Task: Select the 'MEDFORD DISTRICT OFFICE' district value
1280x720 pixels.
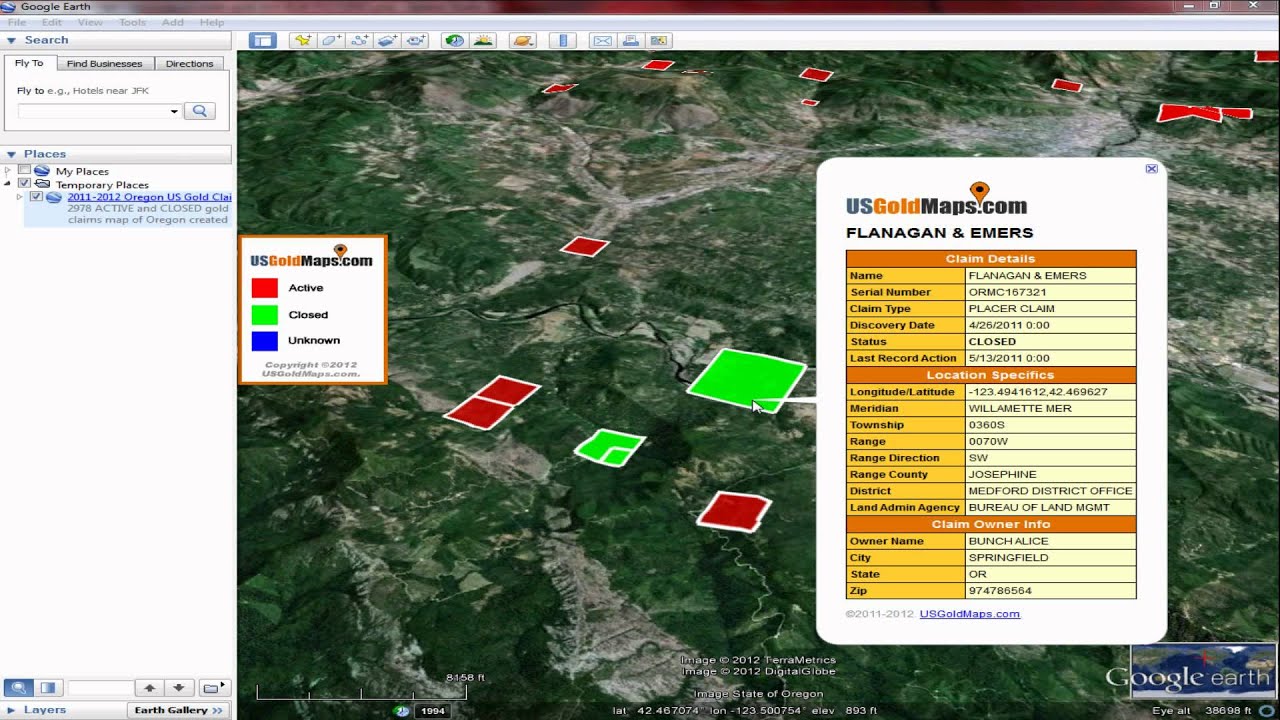Action: tap(1051, 491)
